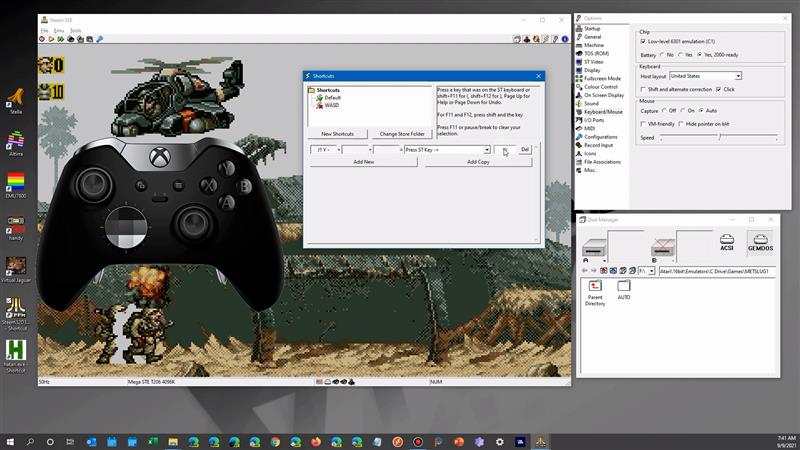
Task: Click the Add Copy button
Action: pos(478,162)
